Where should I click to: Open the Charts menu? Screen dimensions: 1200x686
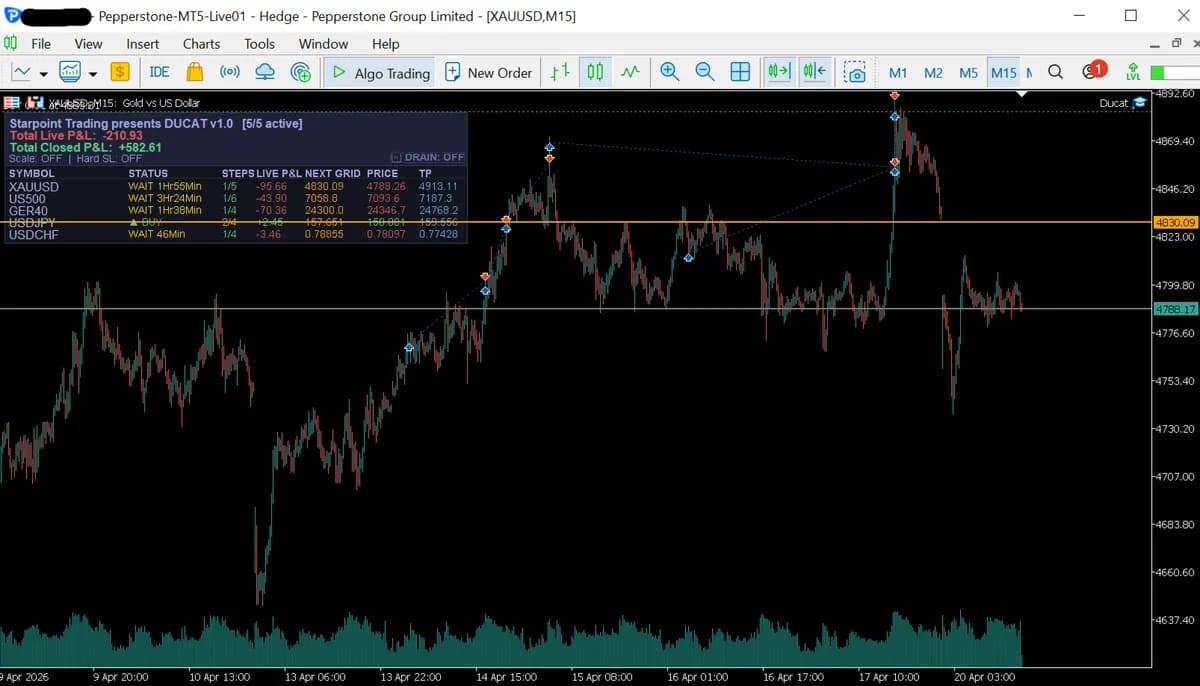tap(201, 43)
